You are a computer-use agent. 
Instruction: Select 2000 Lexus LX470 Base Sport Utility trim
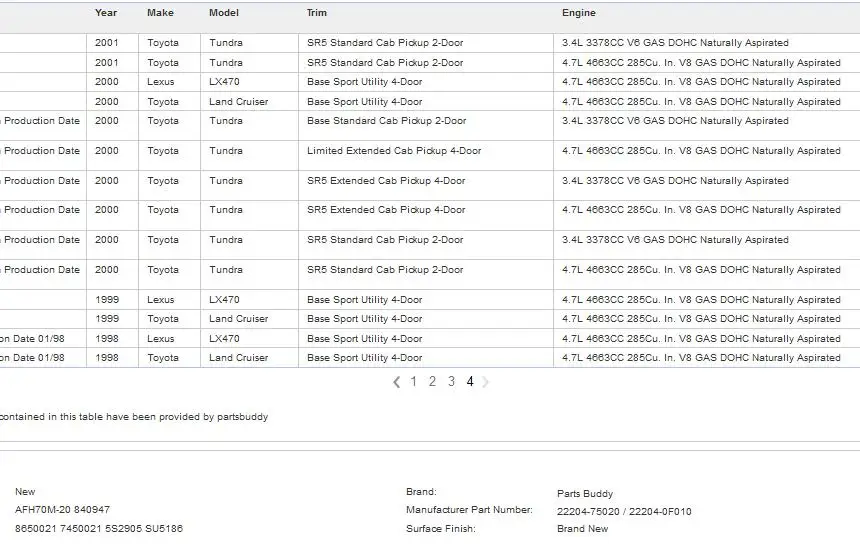(365, 82)
